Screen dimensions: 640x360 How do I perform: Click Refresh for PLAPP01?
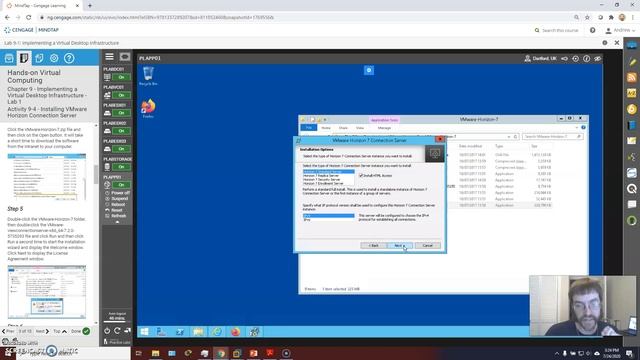[116, 216]
